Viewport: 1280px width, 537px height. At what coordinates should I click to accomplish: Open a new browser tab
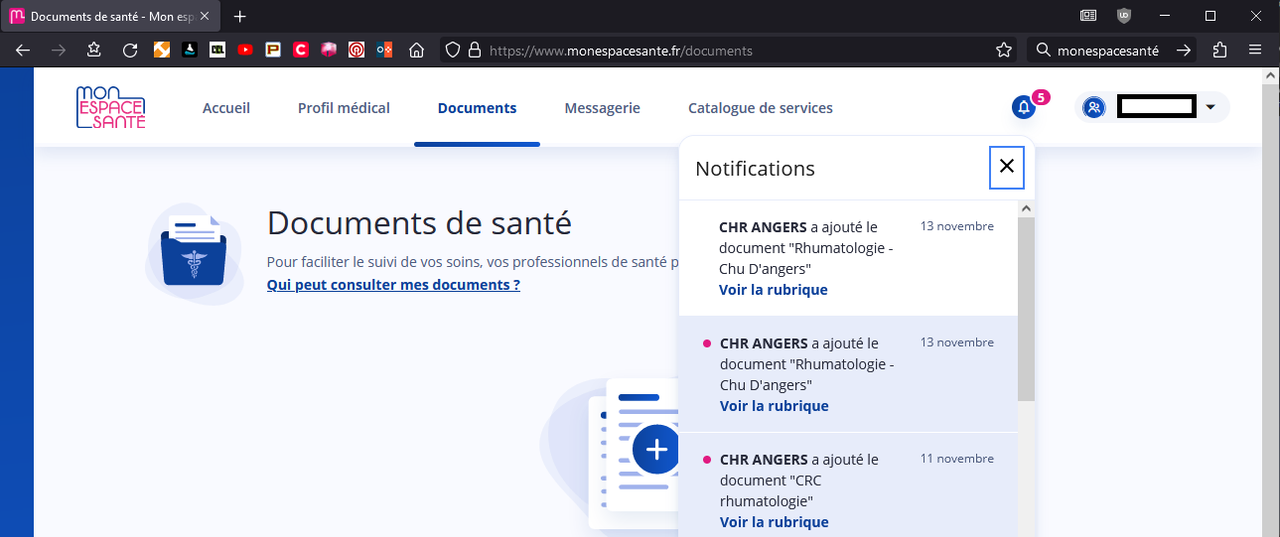coord(240,16)
